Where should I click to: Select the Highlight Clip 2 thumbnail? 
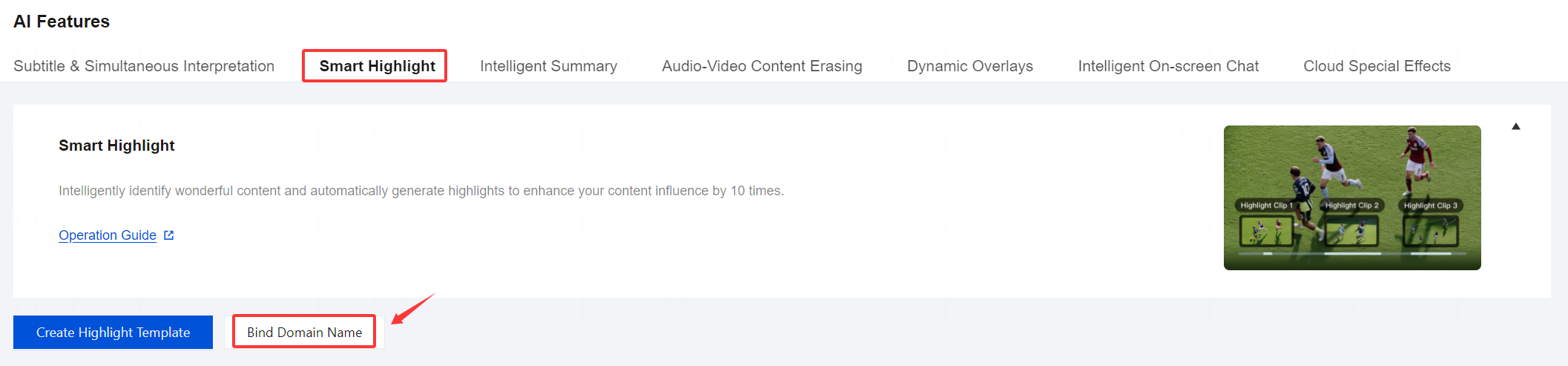(x=1351, y=231)
